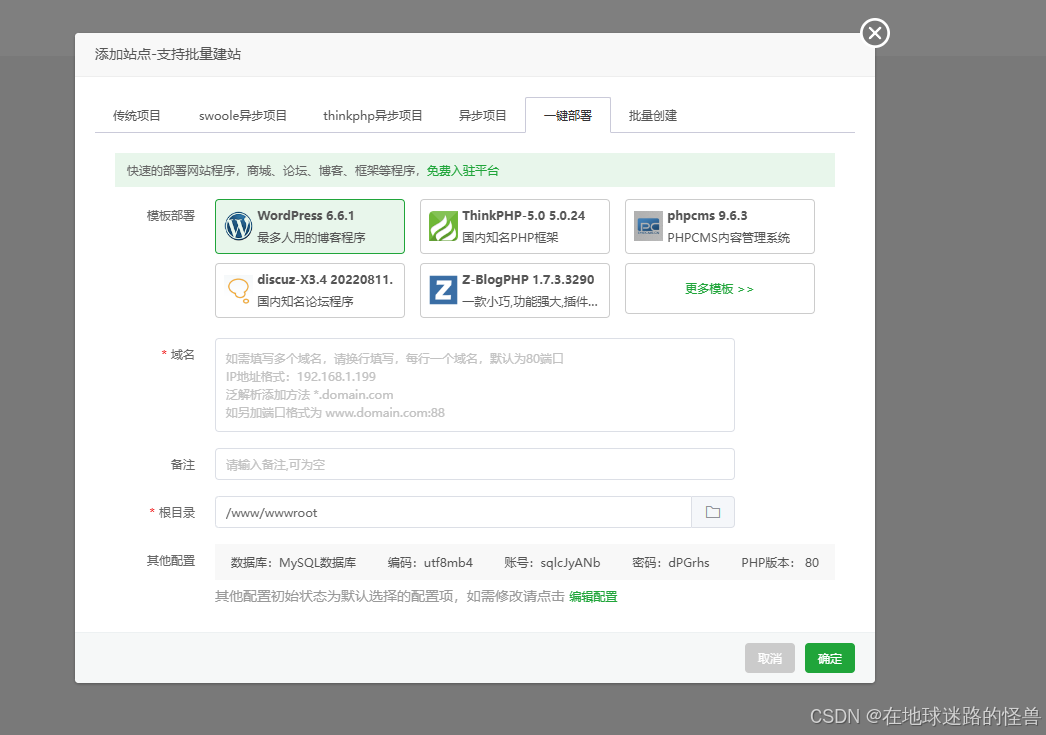The width and height of the screenshot is (1046, 735).
Task: Switch to swoole异步项目 tab
Action: (243, 115)
